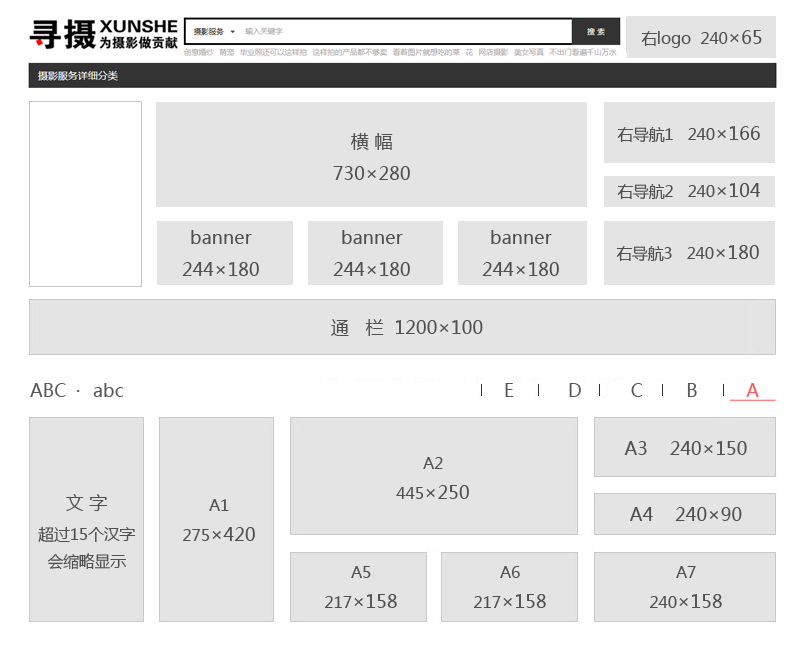Click the A5 217×158 image block
Image resolution: width=805 pixels, height=650 pixels.
[x=359, y=587]
